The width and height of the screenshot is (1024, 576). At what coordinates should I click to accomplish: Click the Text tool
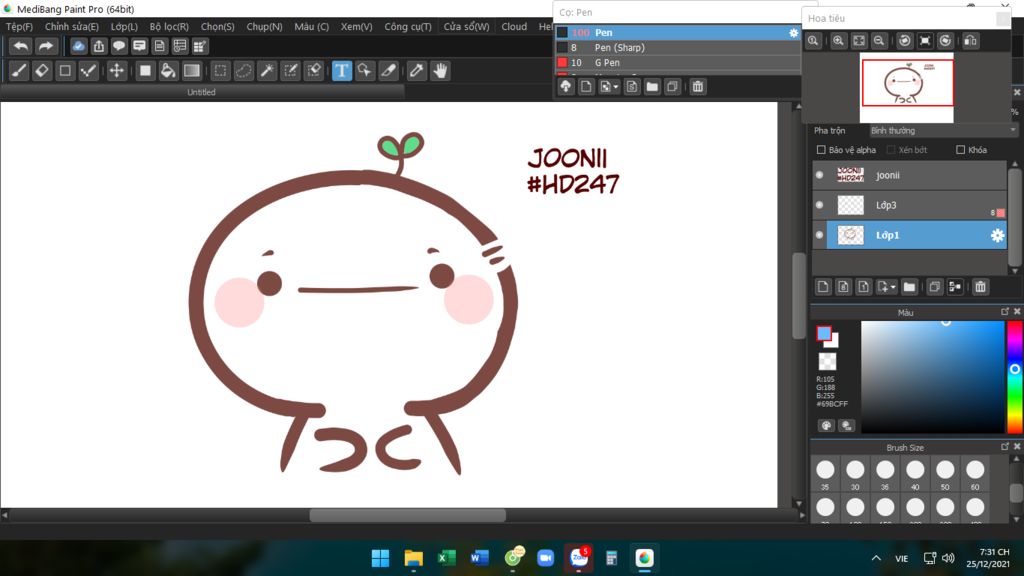click(x=342, y=71)
